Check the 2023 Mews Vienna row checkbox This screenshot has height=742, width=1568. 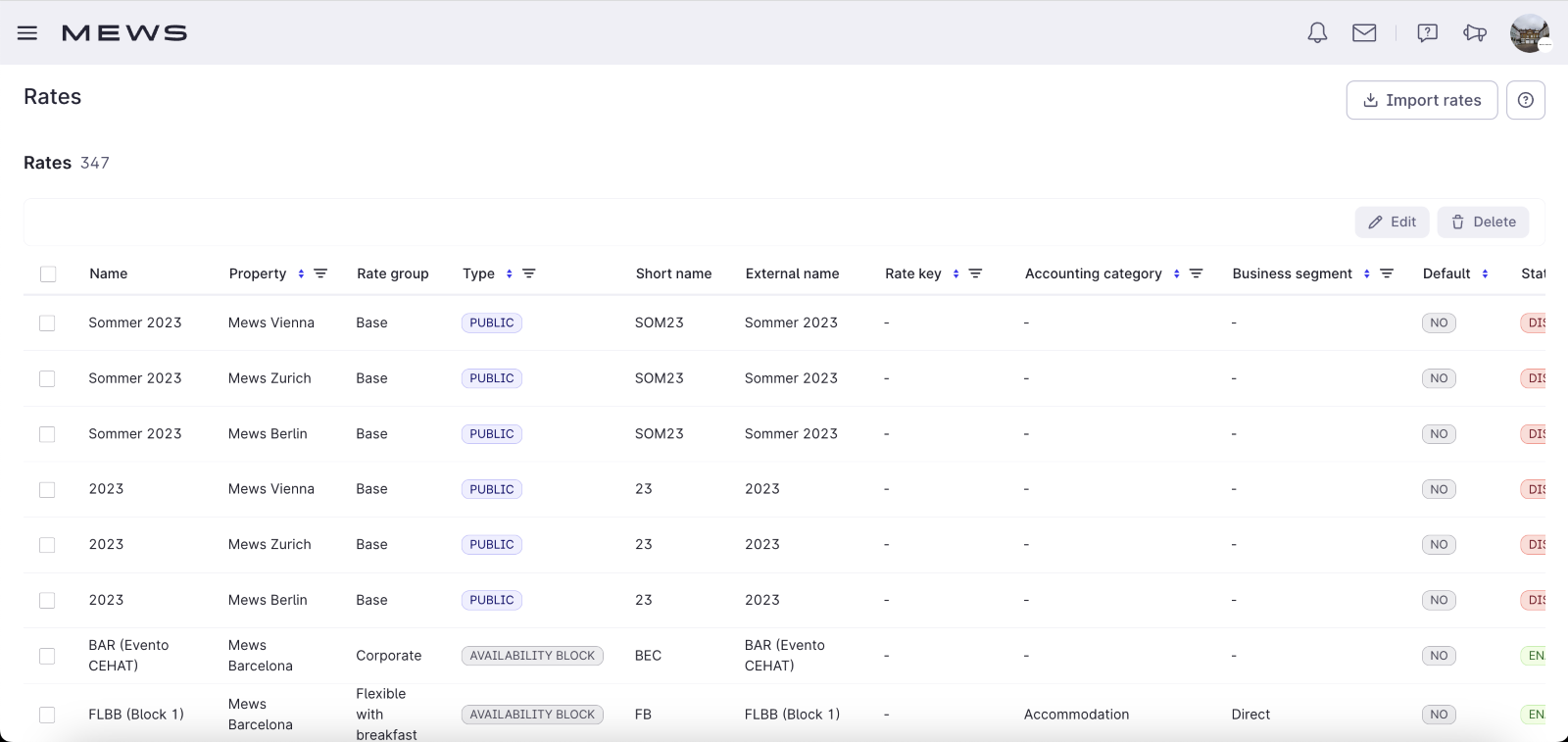coord(47,490)
